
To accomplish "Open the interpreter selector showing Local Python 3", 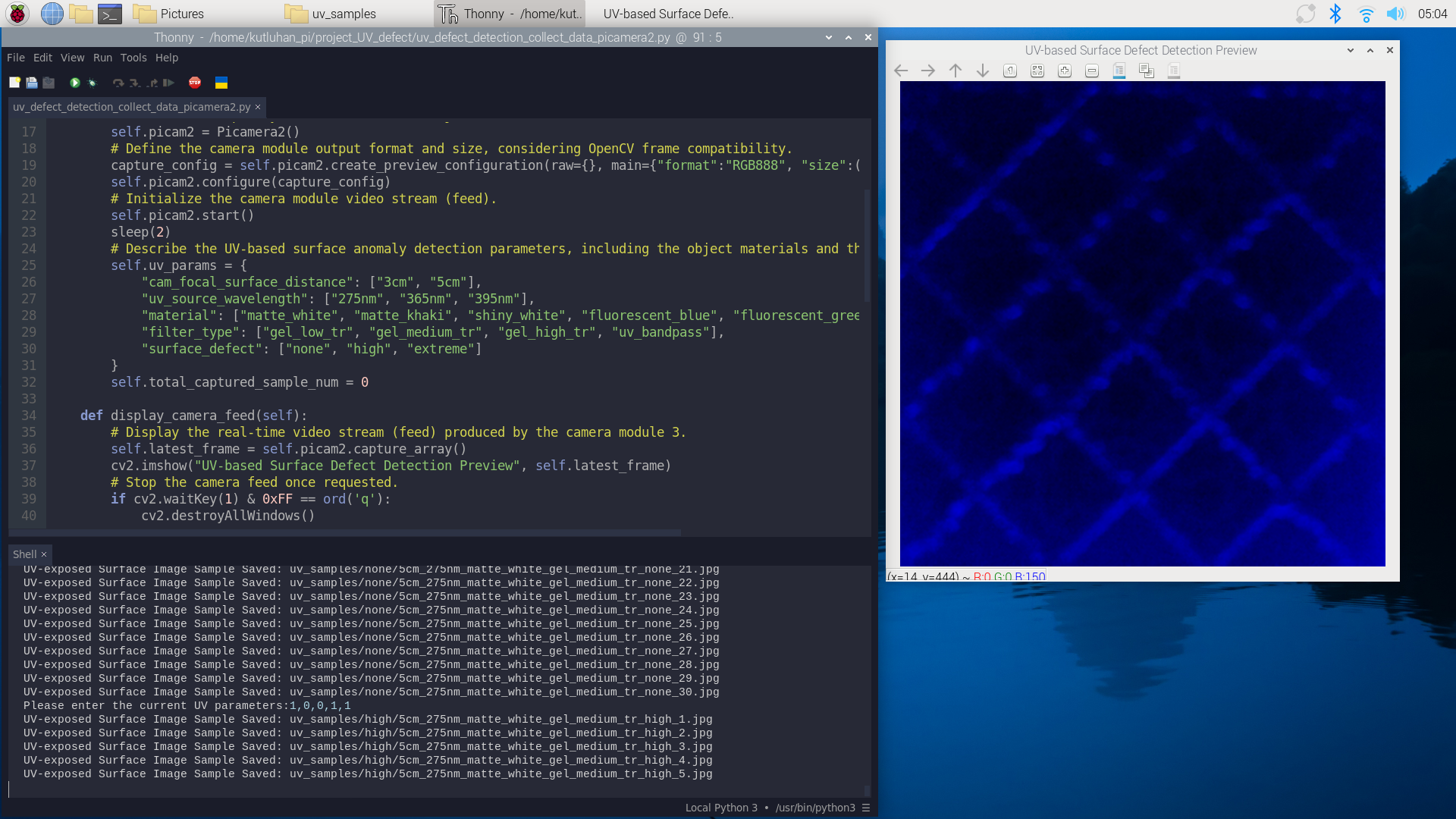I will tap(721, 808).
